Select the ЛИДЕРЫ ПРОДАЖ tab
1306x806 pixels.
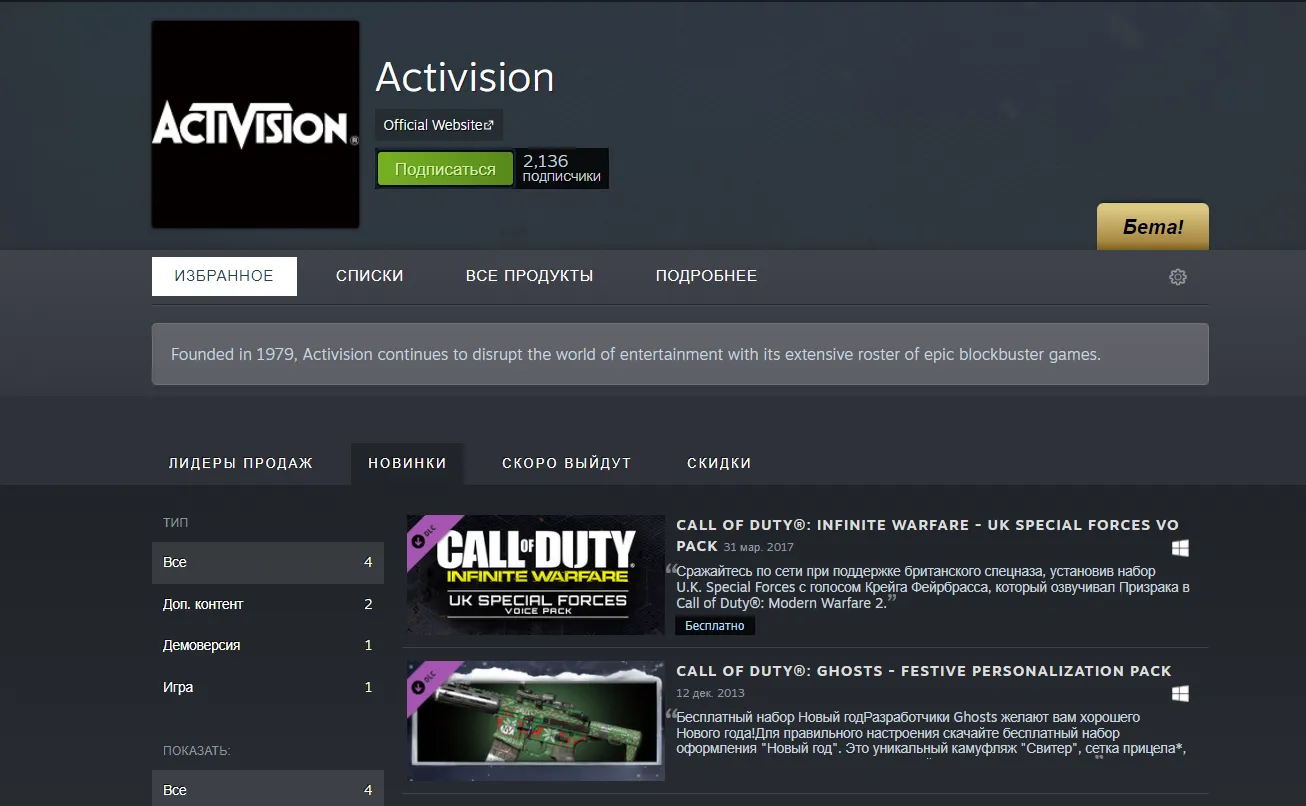(x=241, y=463)
